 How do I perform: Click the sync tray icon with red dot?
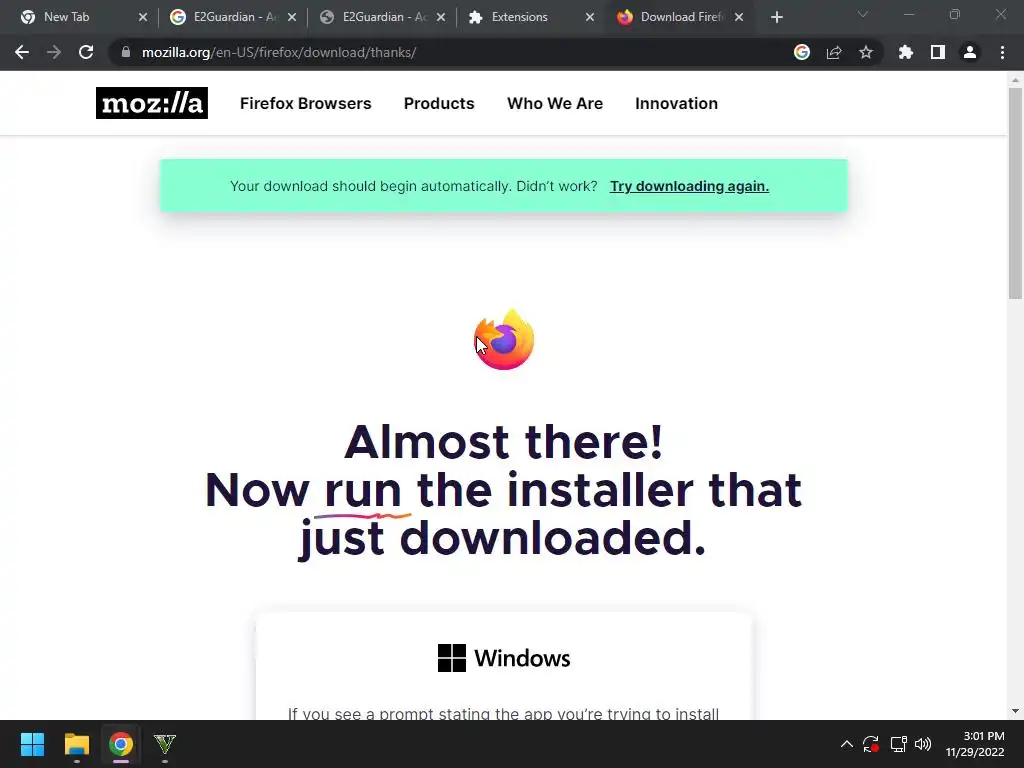click(x=871, y=744)
